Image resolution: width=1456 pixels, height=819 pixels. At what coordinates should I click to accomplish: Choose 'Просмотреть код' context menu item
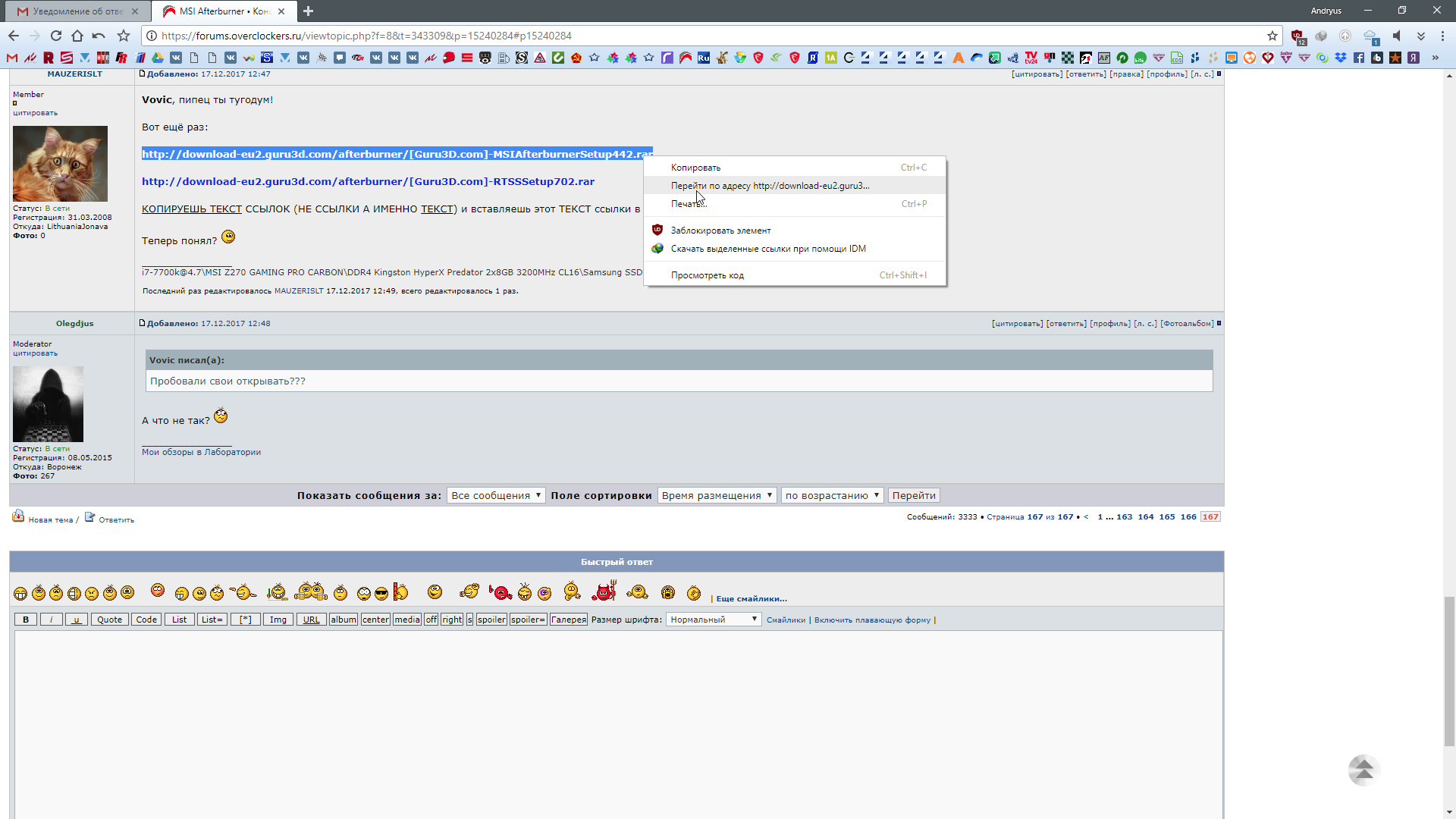707,275
